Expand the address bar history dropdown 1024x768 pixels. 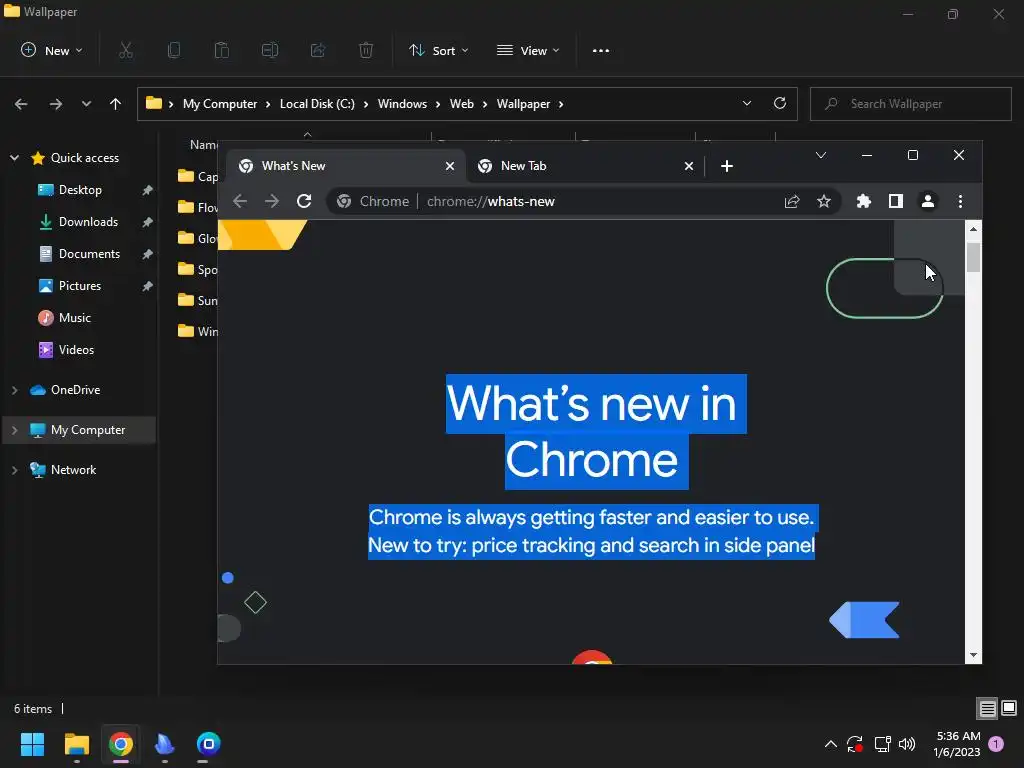pos(747,103)
